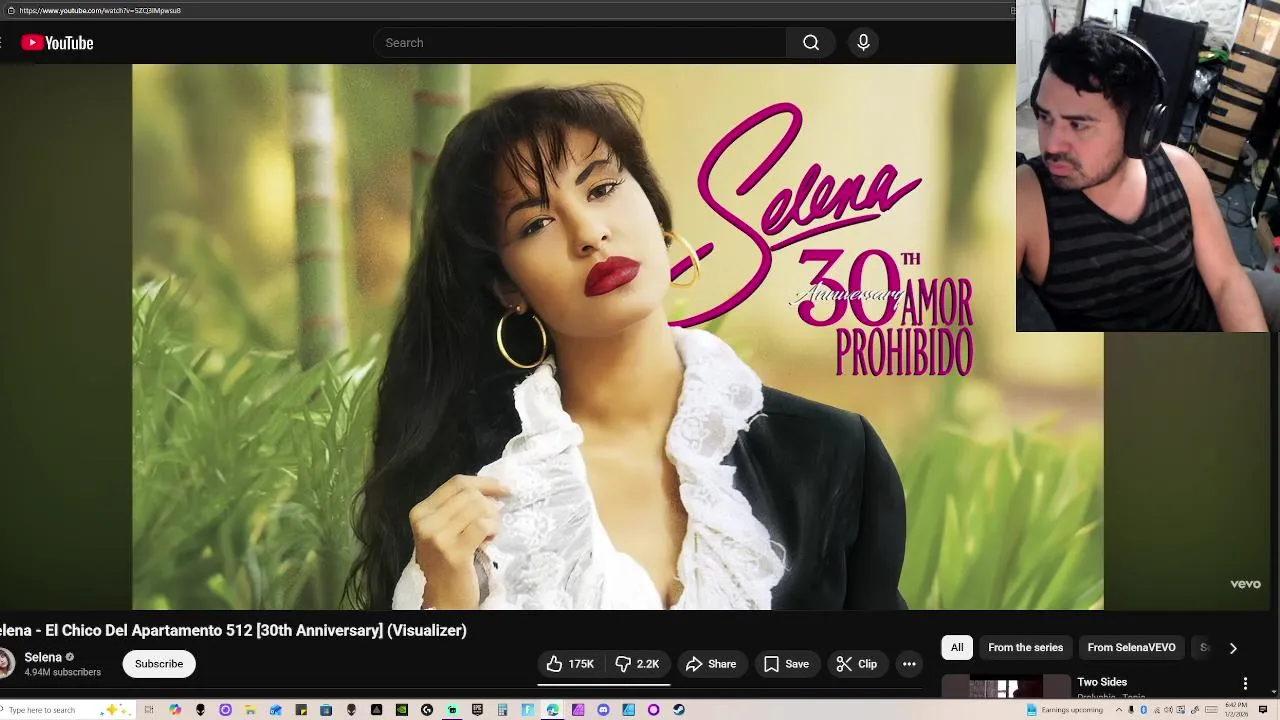Viewport: 1280px width, 720px height.
Task: Click the search magnifier button
Action: [x=811, y=42]
